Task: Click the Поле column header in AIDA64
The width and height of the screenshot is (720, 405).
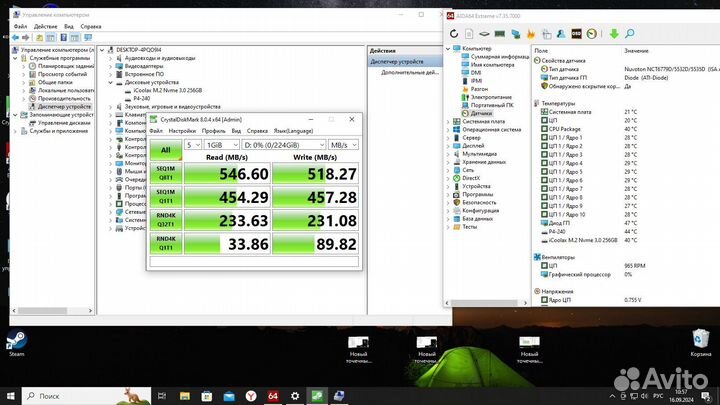Action: 541,51
